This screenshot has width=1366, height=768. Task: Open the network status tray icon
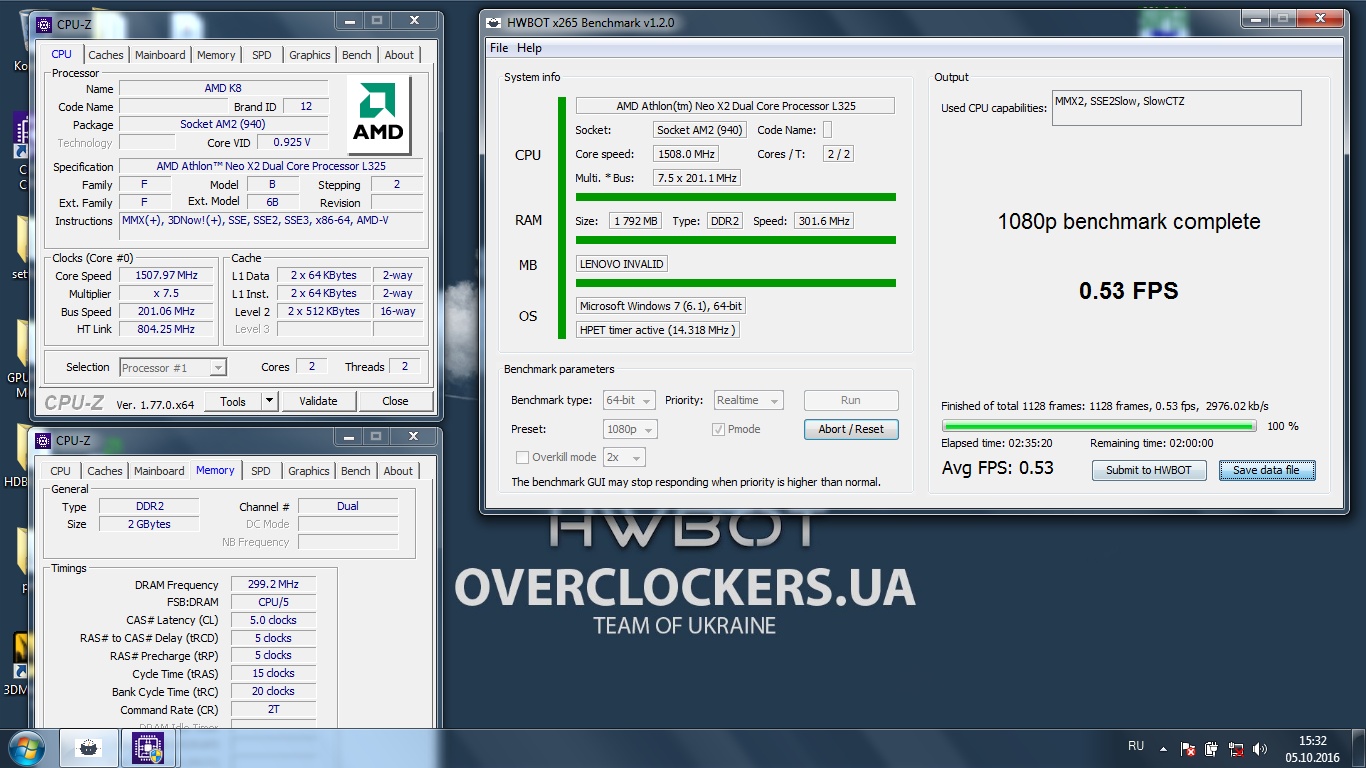point(1236,748)
